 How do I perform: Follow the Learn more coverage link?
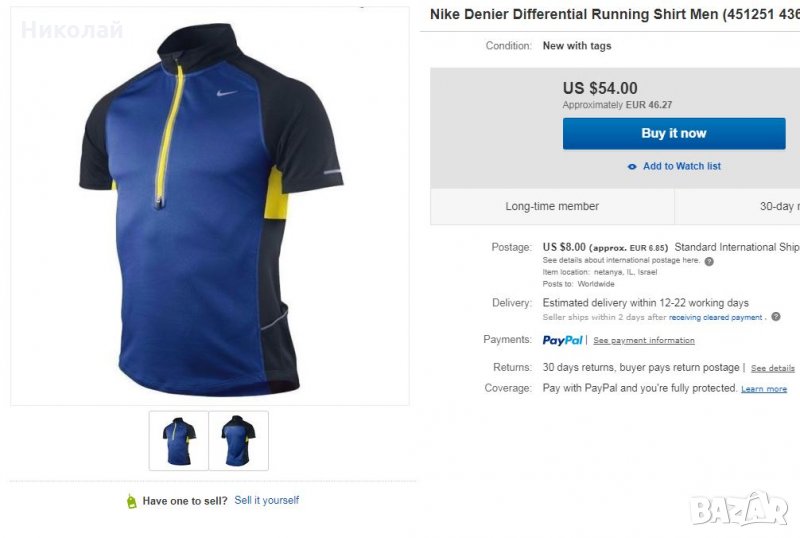[764, 389]
